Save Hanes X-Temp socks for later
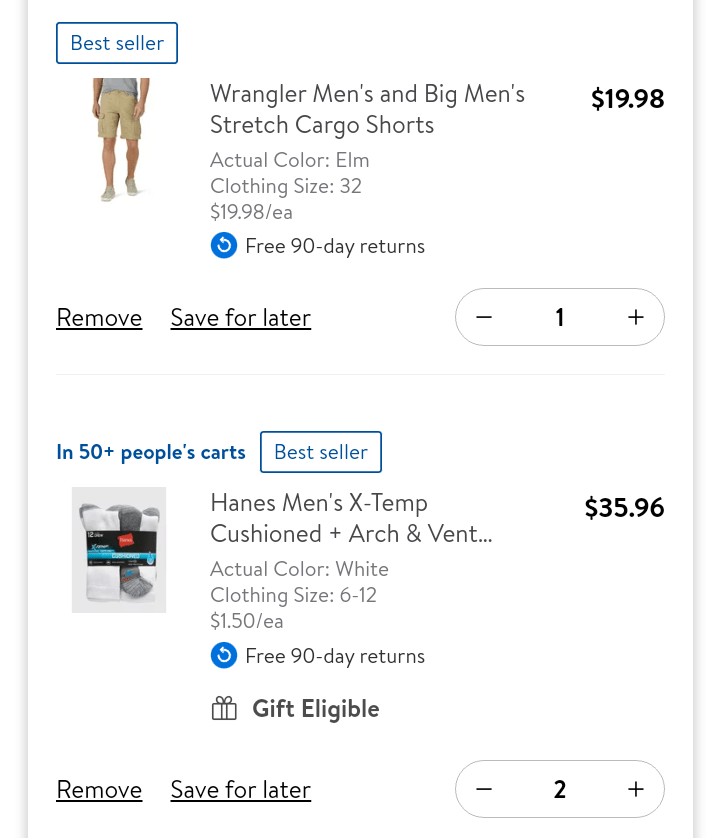This screenshot has height=838, width=720. [240, 790]
